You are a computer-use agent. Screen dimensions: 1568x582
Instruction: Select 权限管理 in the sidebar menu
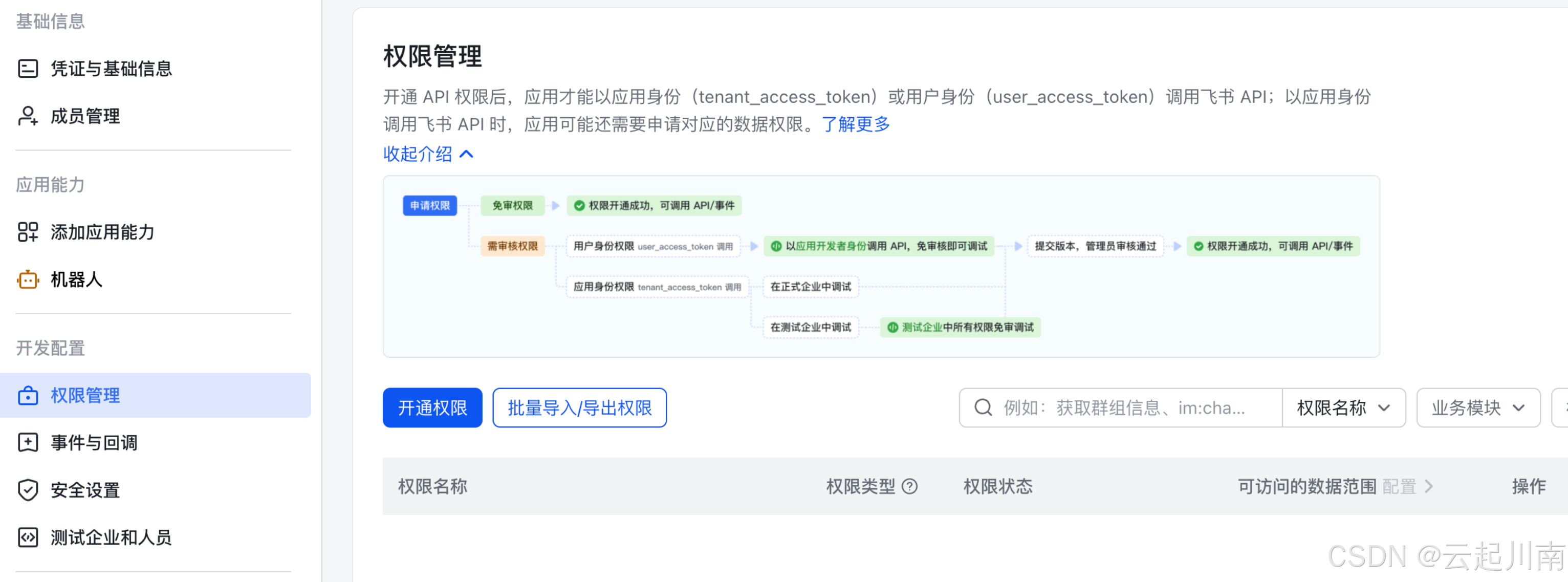click(85, 395)
